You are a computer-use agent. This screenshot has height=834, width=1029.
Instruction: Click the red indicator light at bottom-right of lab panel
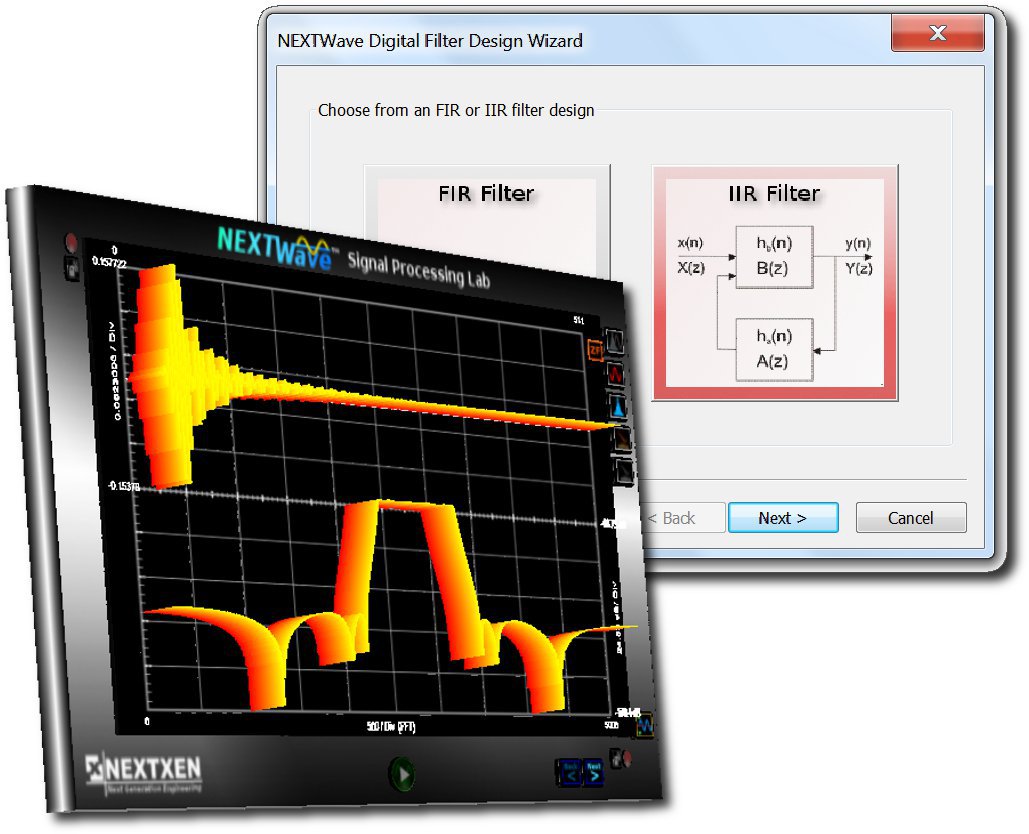click(627, 758)
